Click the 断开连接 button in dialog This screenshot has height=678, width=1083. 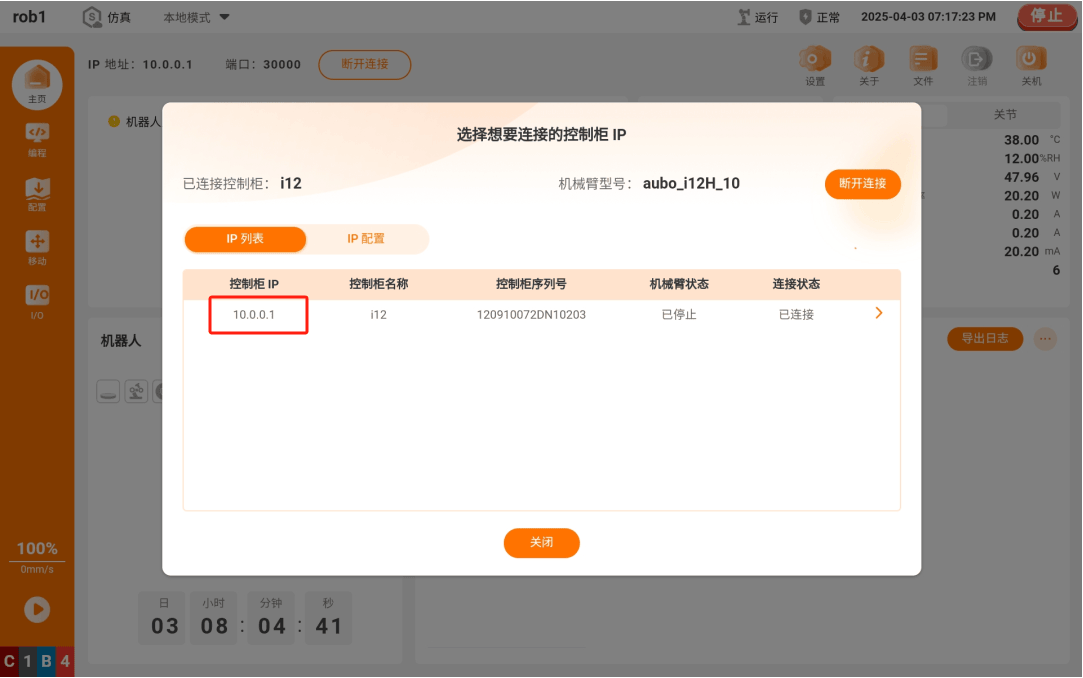pyautogui.click(x=863, y=184)
